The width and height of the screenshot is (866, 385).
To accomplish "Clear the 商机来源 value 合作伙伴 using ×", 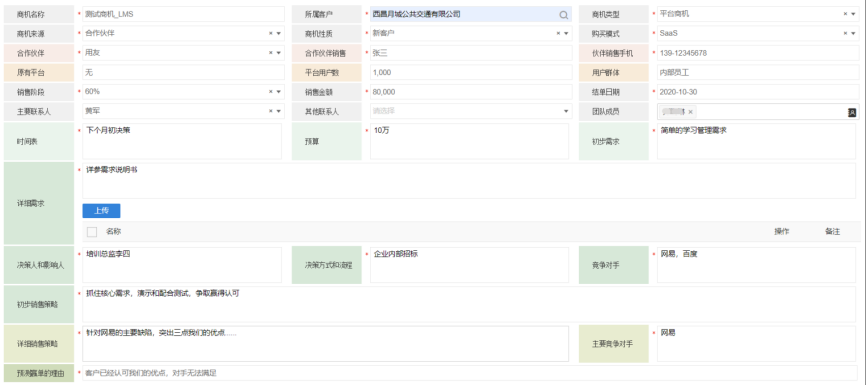I will click(271, 34).
